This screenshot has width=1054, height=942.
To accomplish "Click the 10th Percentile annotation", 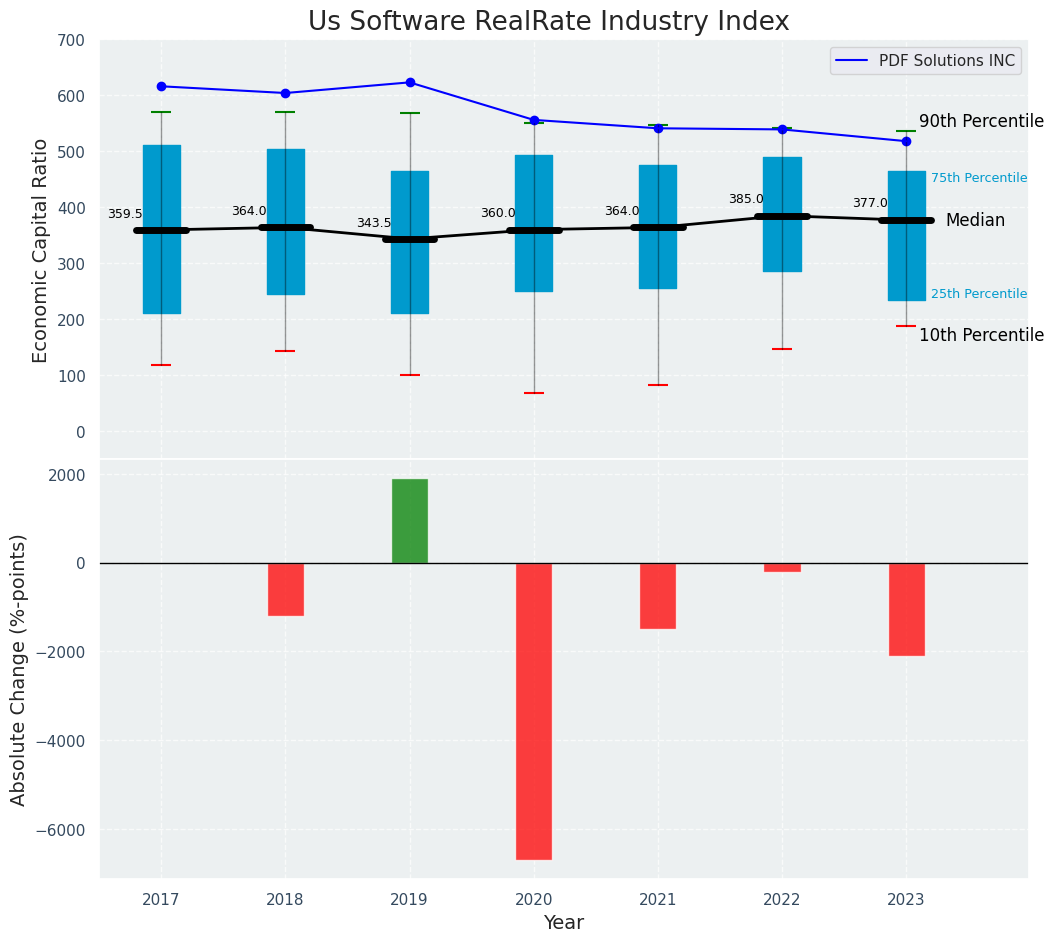I will coord(981,335).
